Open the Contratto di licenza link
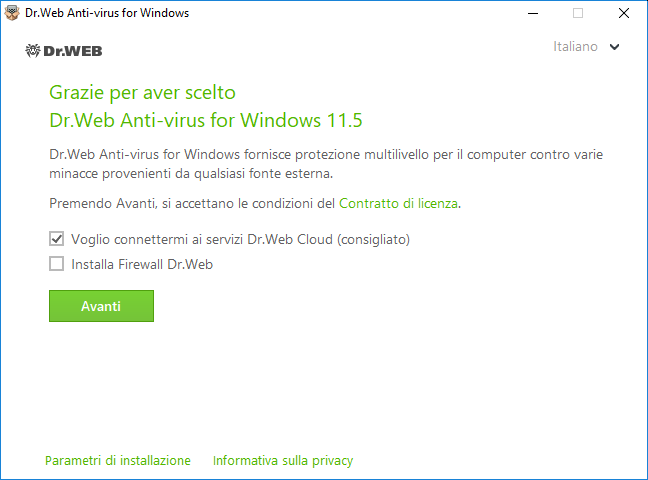Image resolution: width=648 pixels, height=480 pixels. 398,203
